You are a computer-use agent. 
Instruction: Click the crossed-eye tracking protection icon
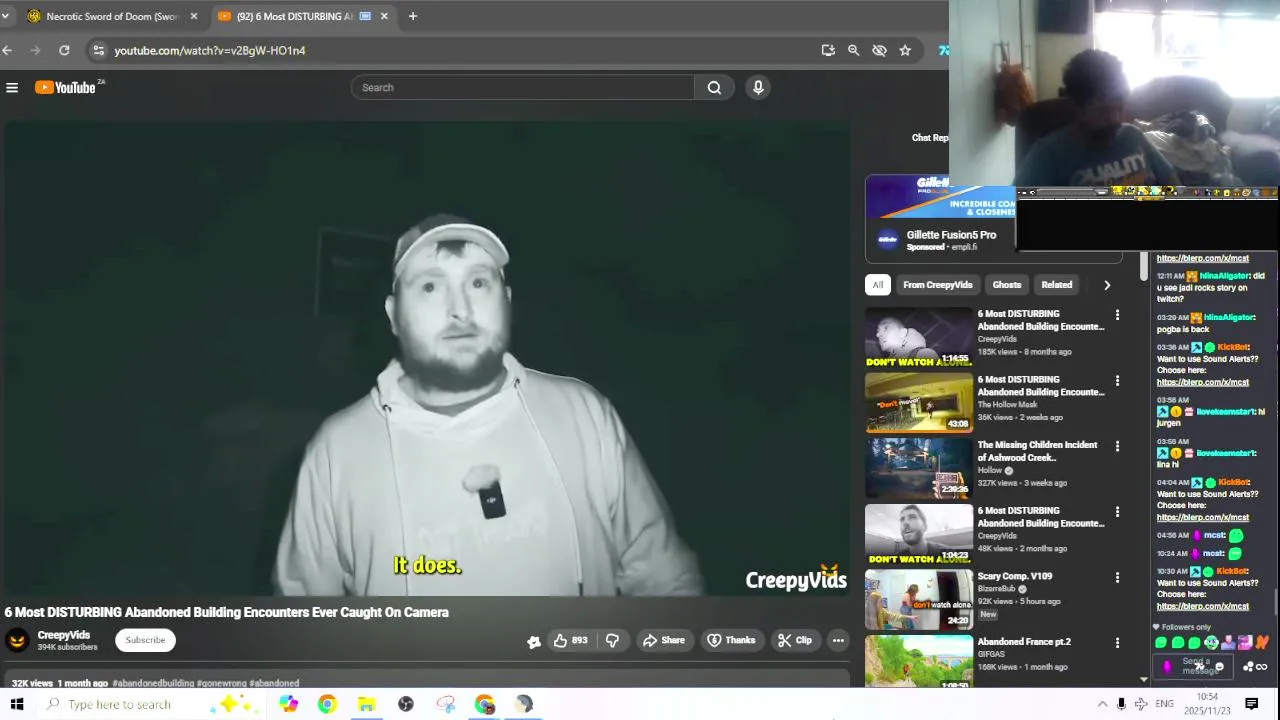click(879, 50)
